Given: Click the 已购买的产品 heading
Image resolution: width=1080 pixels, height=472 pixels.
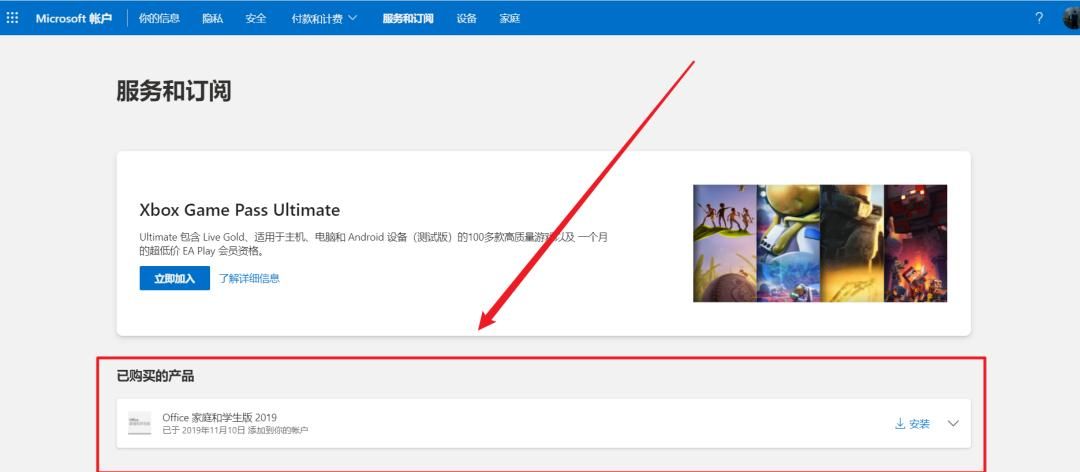Looking at the screenshot, I should point(155,376).
